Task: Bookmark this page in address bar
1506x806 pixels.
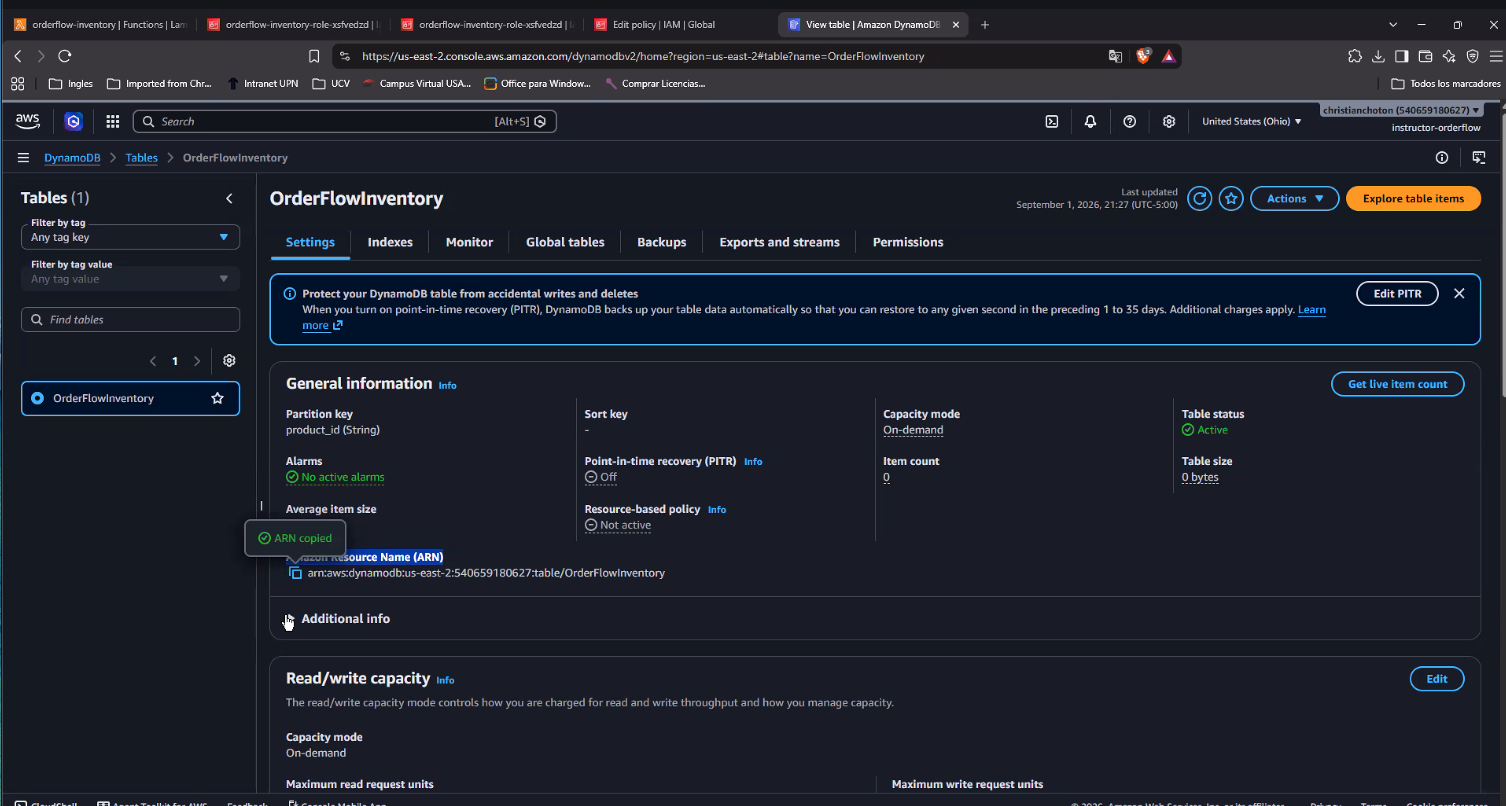Action: (x=314, y=56)
